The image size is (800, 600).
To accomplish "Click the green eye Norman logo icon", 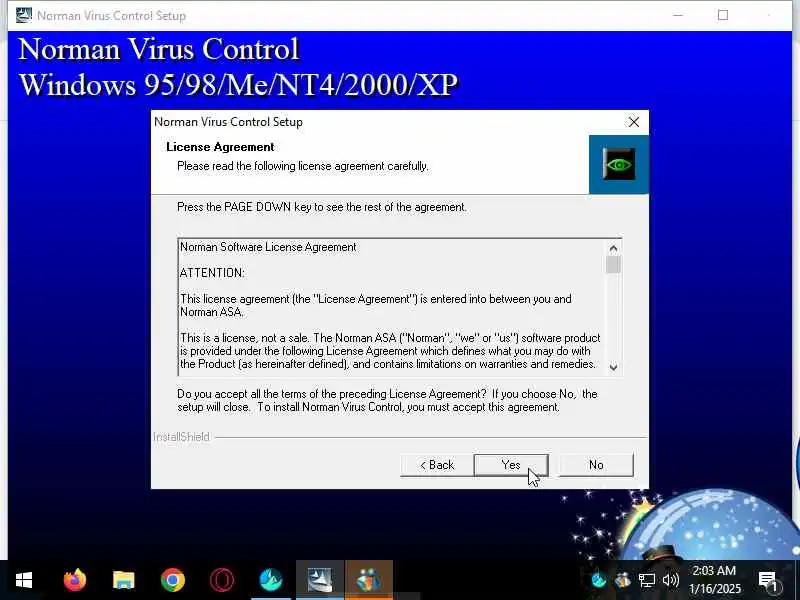I will click(619, 164).
